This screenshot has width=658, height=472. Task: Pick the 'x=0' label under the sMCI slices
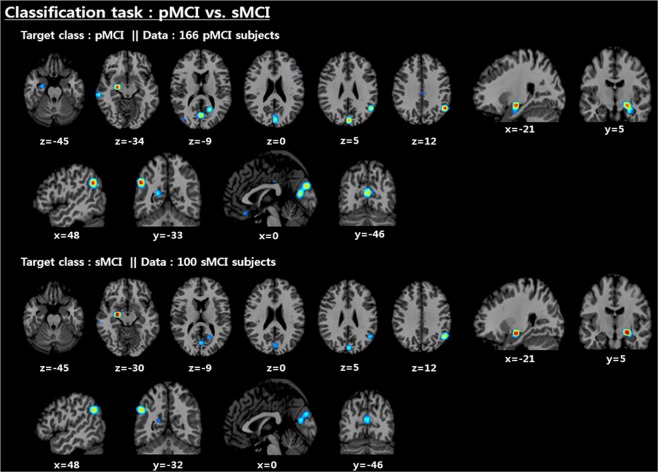coord(267,465)
